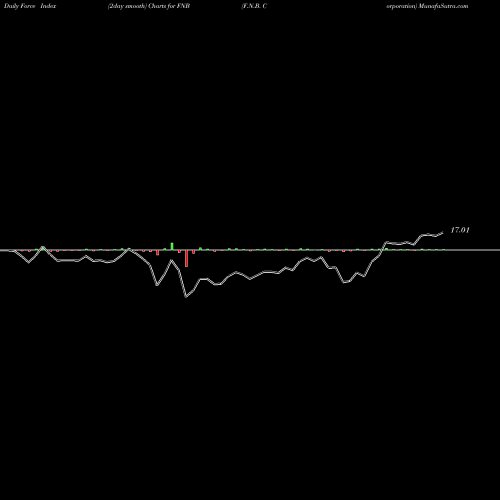Click 'orporation) MunafaSutra.com' header text

pos(427,6)
